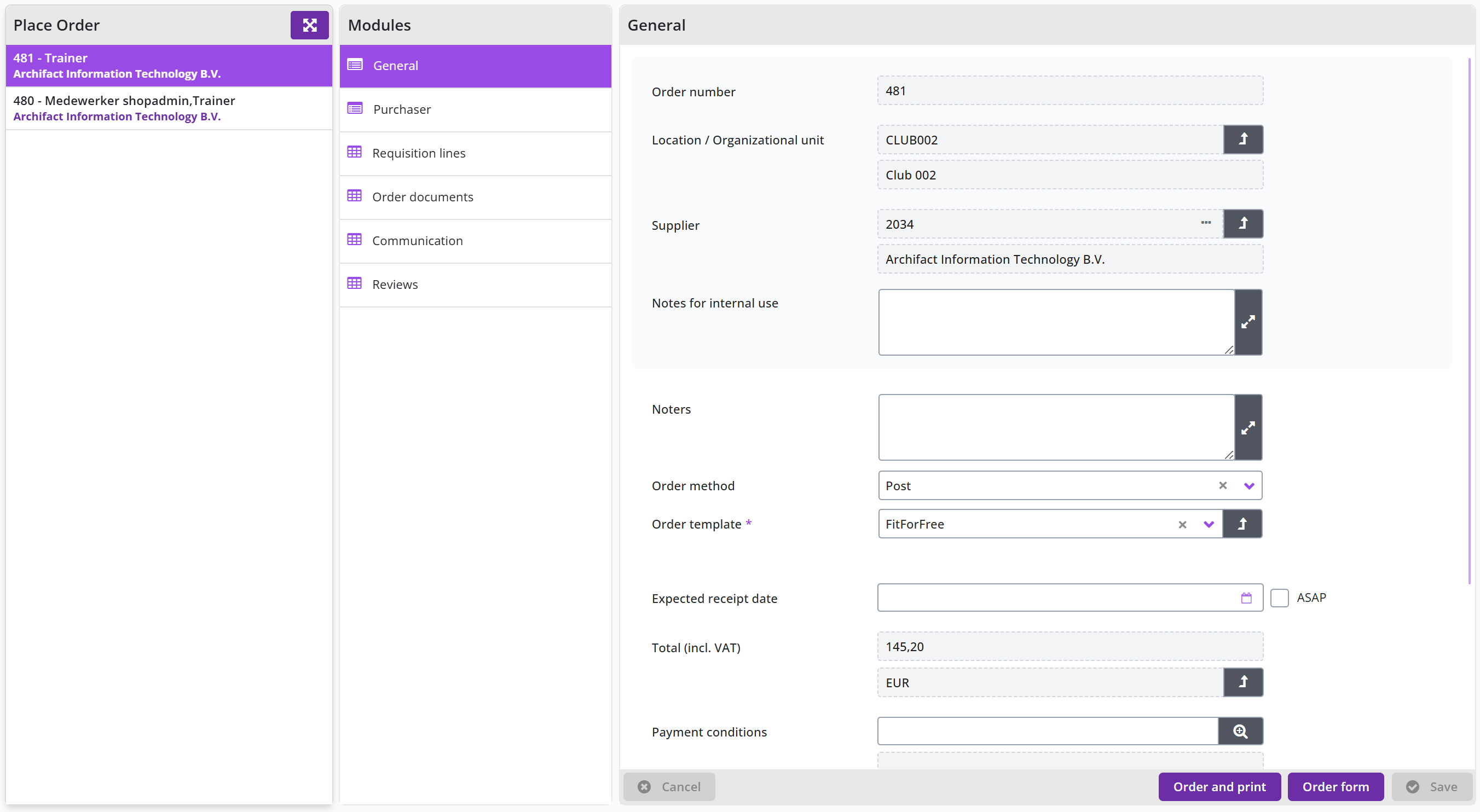
Task: Click the jump arrow next to Supplier 2034
Action: pos(1242,224)
